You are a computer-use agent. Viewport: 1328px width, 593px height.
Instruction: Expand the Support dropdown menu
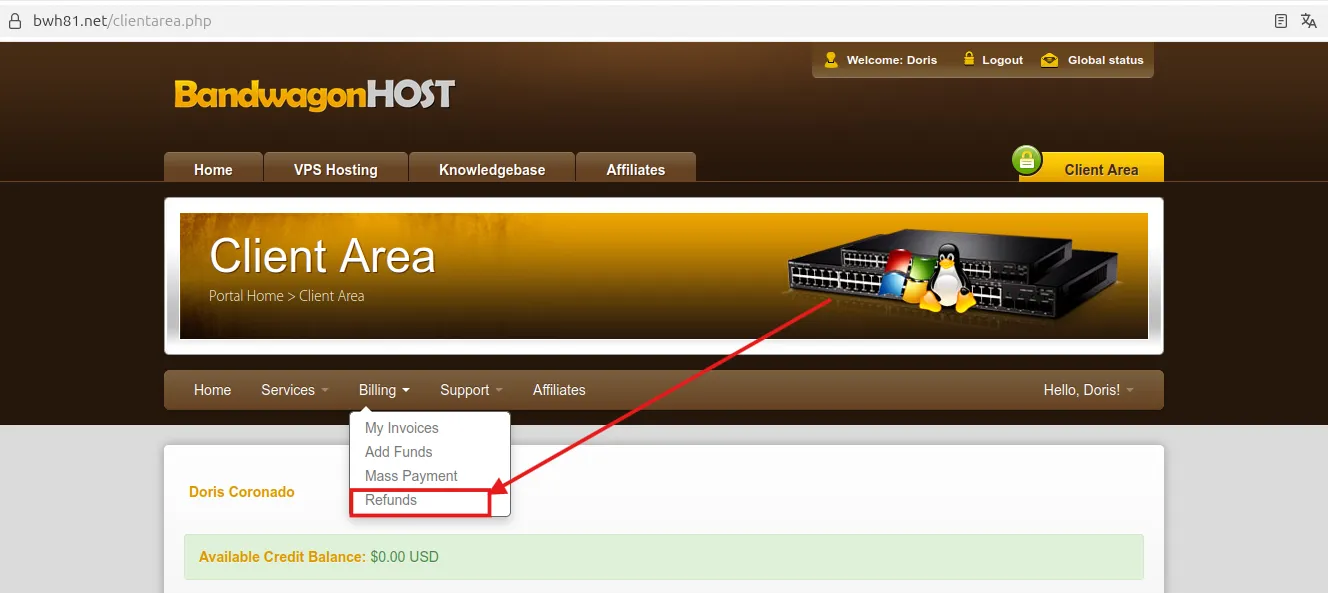471,390
